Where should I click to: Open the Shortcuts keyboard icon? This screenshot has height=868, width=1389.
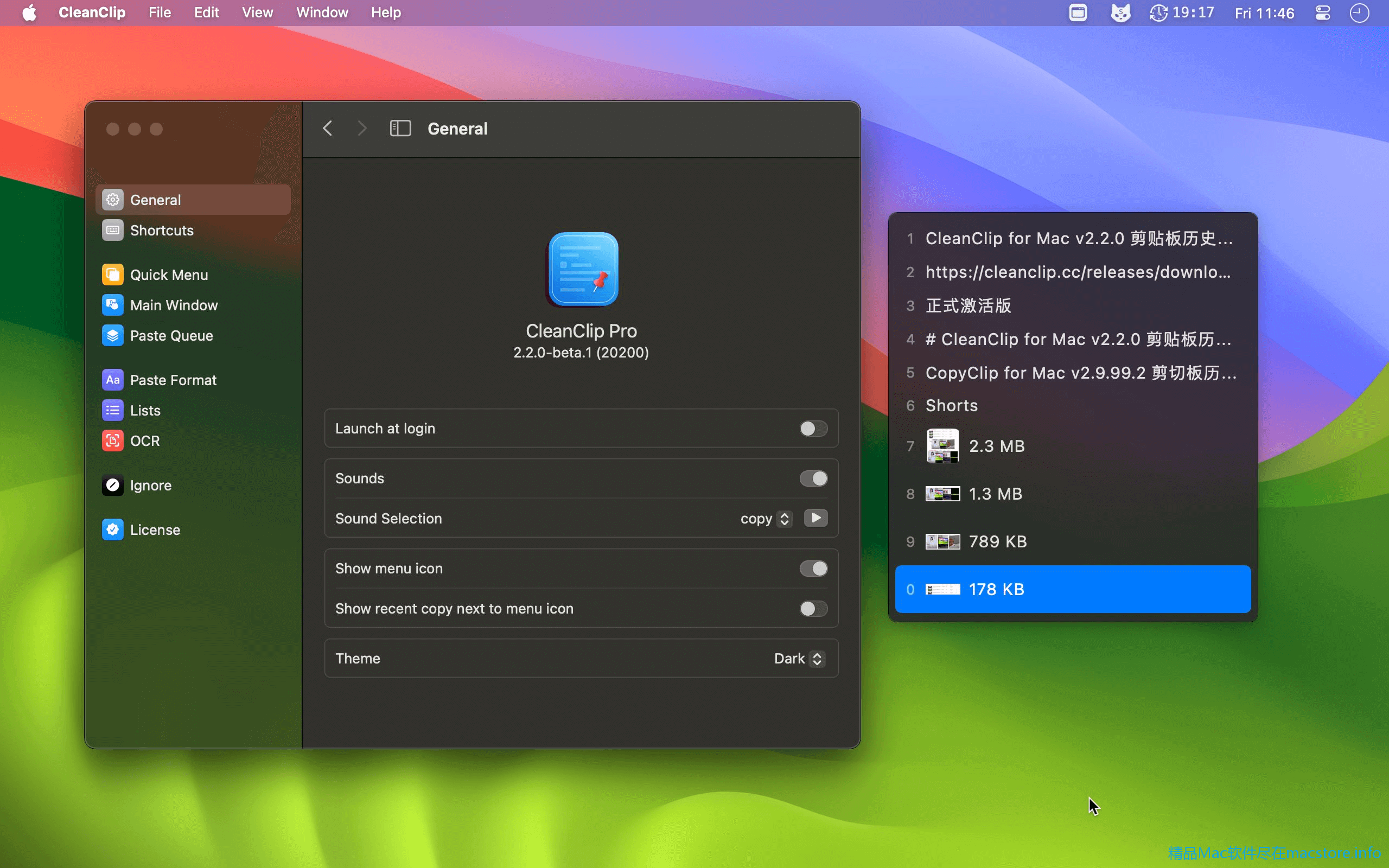[112, 230]
